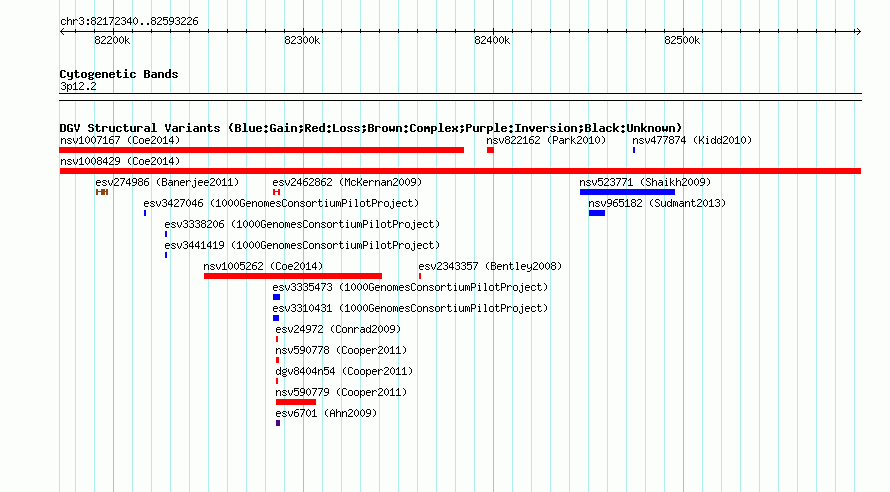Select the nsv965182 (Sudmant2013) blue bar
The width and height of the screenshot is (890, 492).
pos(597,213)
